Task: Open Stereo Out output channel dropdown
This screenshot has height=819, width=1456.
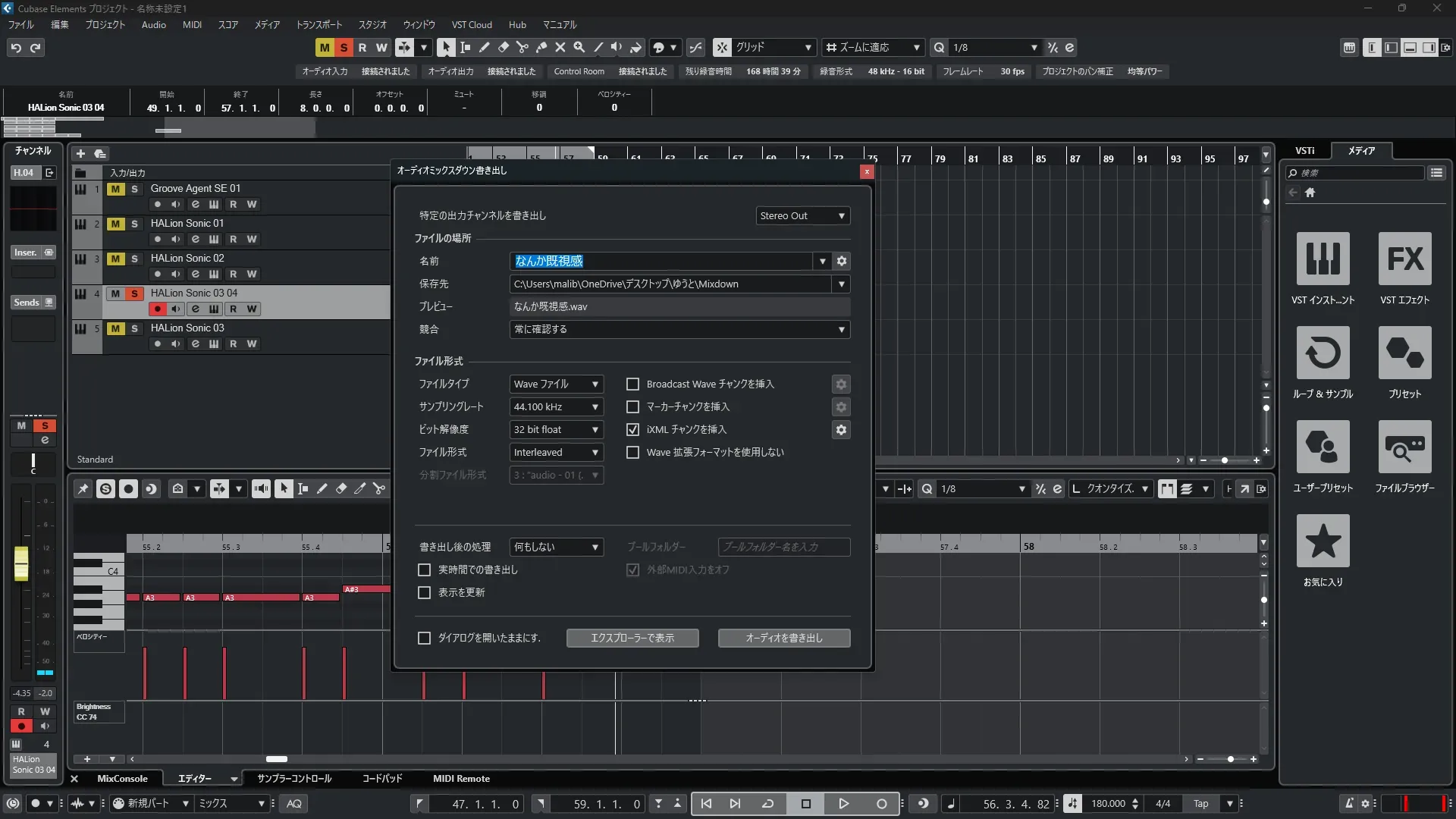Action: (x=802, y=216)
